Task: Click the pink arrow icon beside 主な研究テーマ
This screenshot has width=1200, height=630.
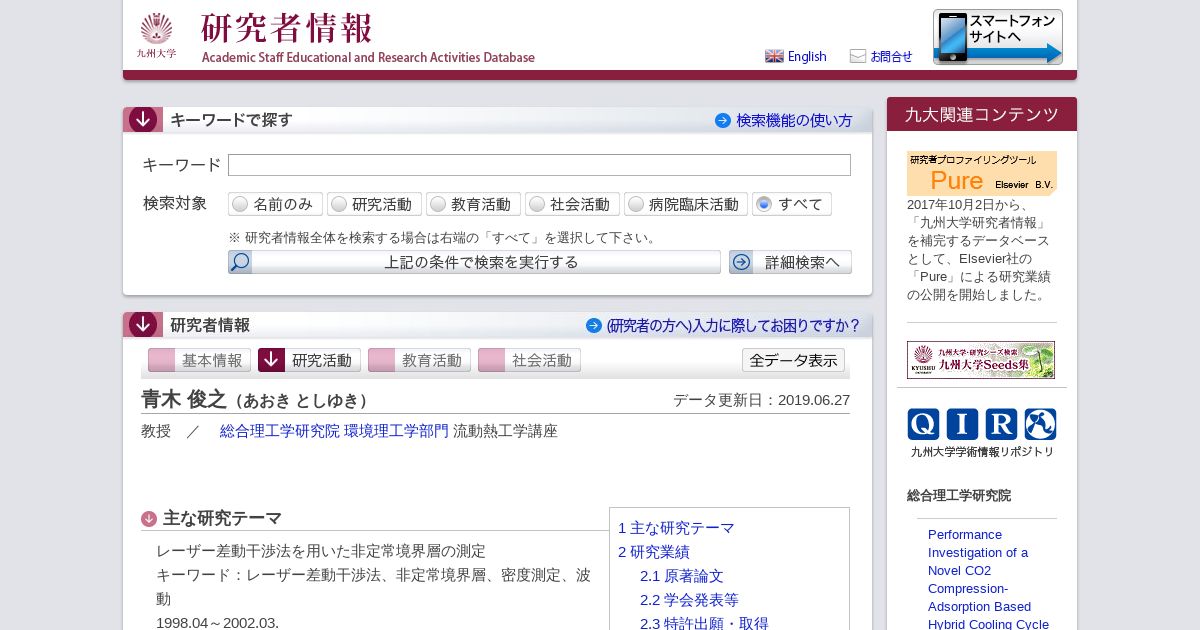Action: pyautogui.click(x=149, y=519)
